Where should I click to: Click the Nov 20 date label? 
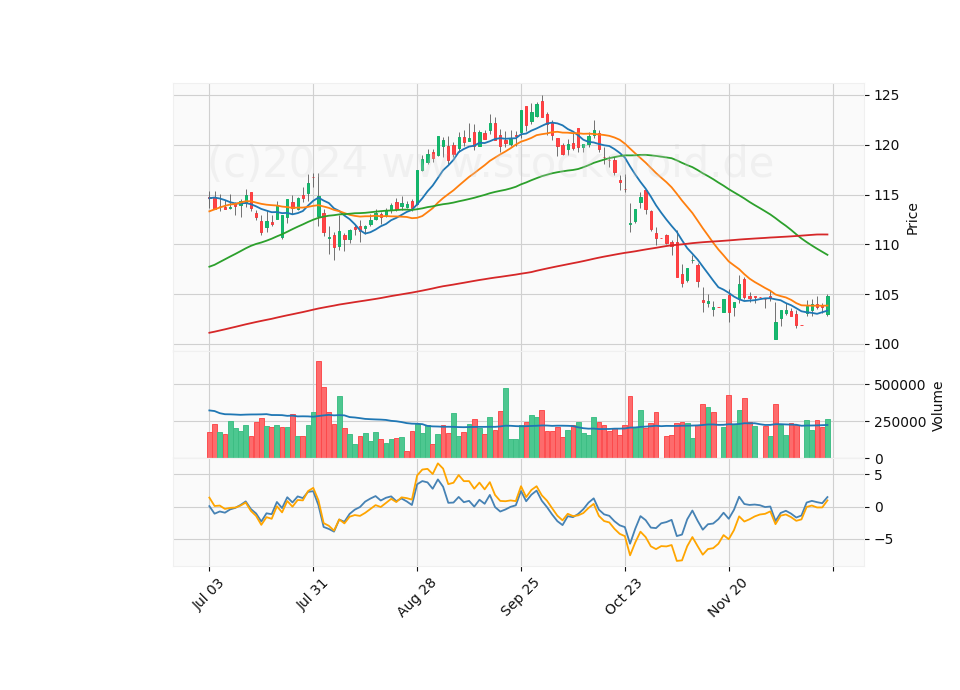click(727, 597)
